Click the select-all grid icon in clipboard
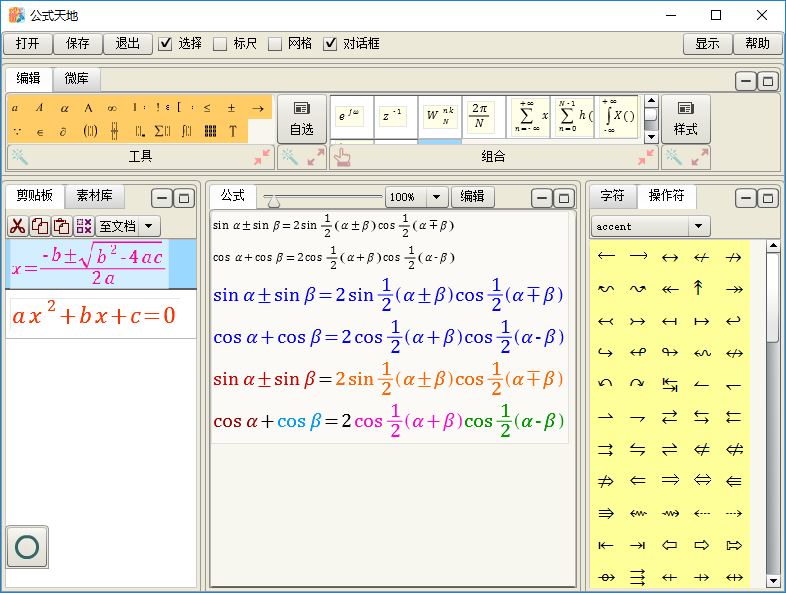The image size is (786, 593). [x=84, y=226]
